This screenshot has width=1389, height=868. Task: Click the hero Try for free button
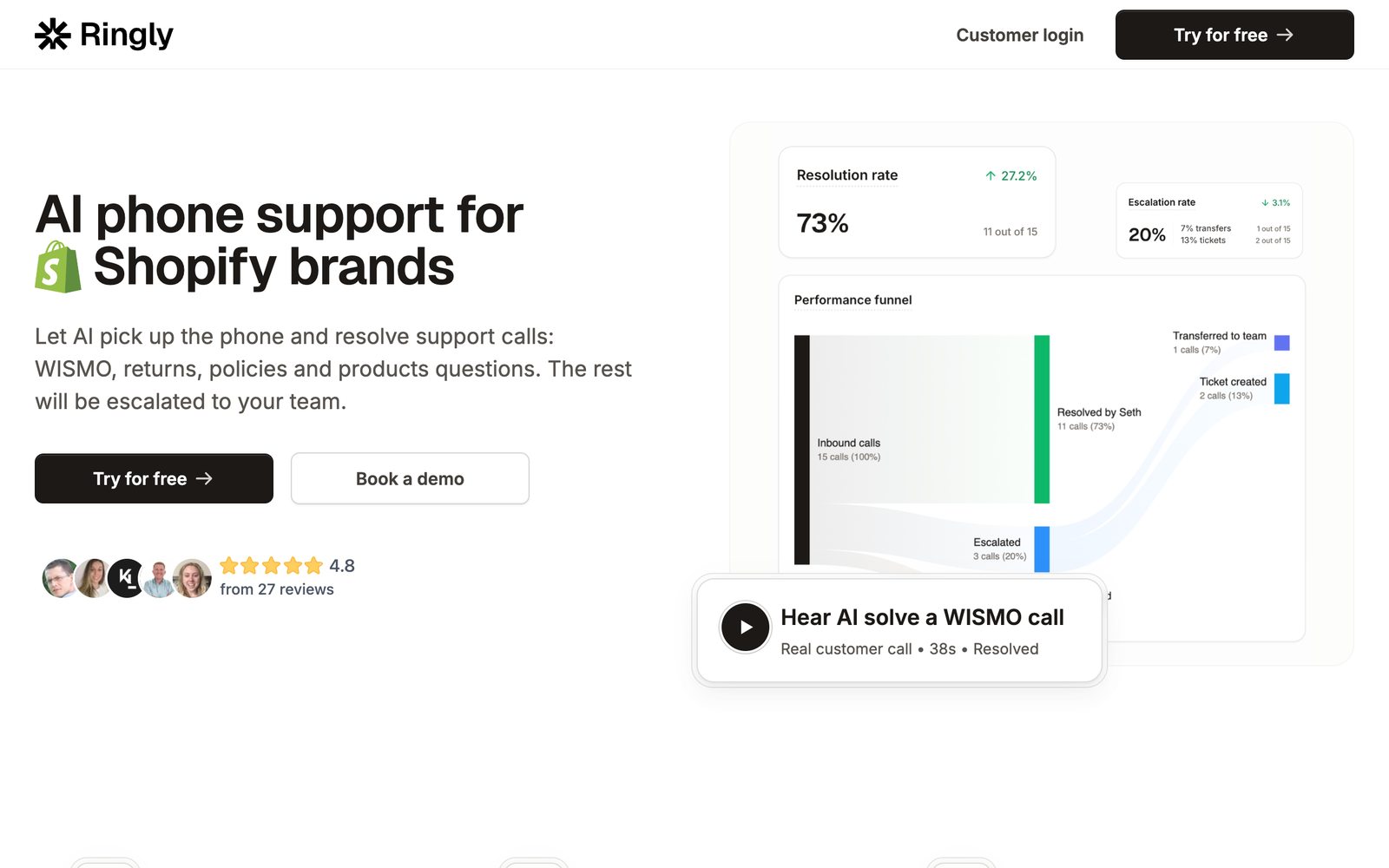coord(154,478)
